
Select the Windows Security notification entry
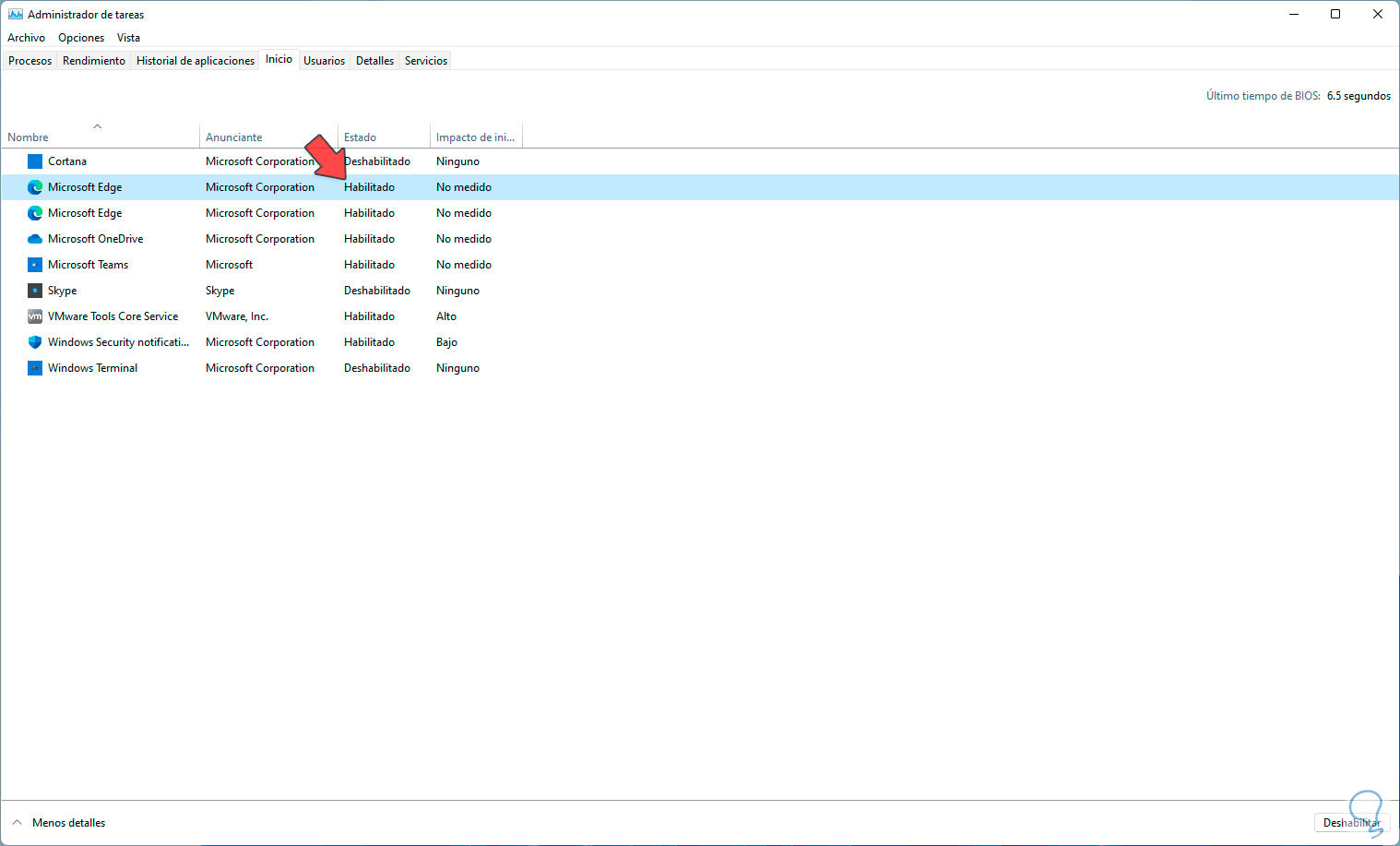pos(700,342)
